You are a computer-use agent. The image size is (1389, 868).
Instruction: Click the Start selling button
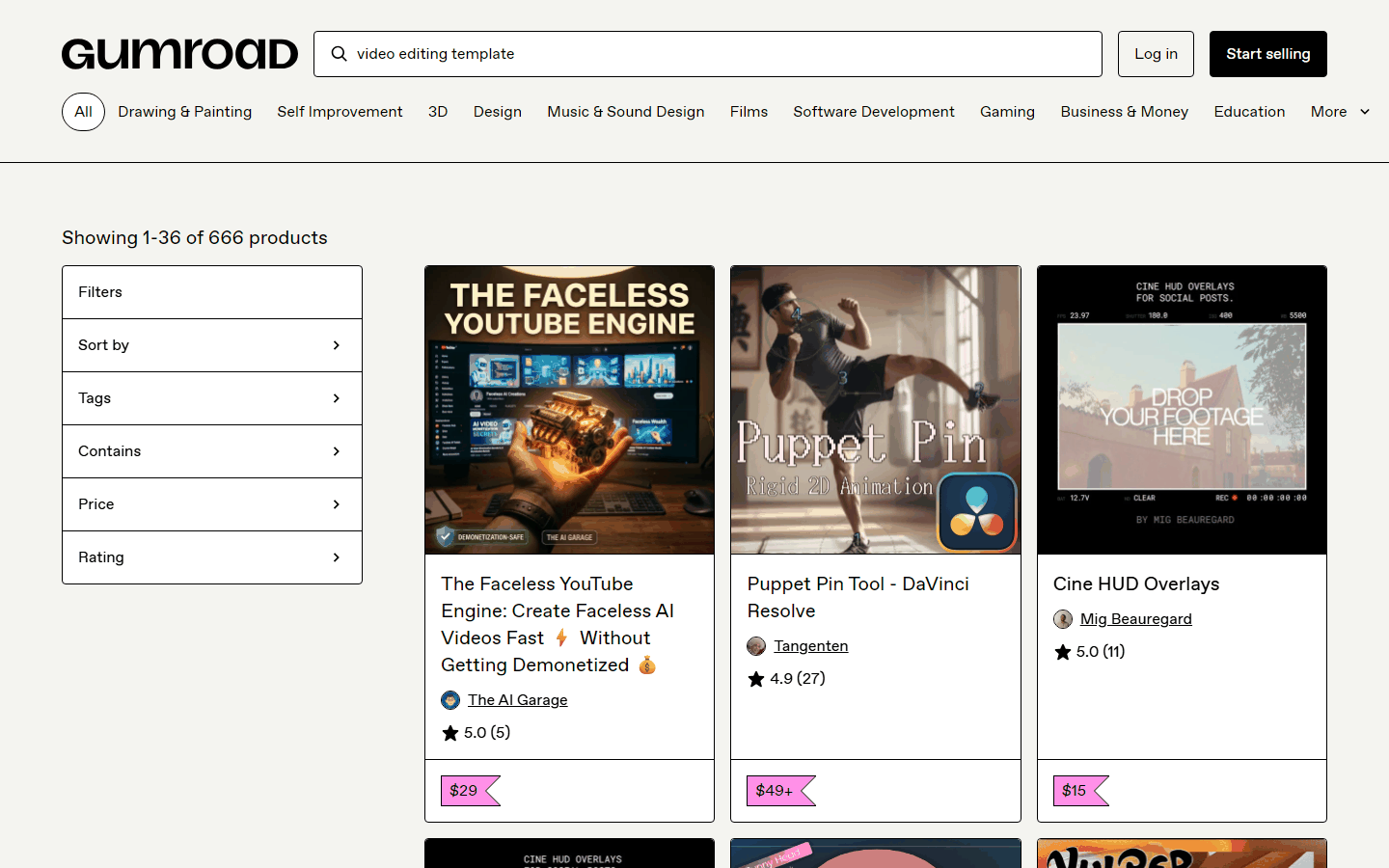point(1268,54)
